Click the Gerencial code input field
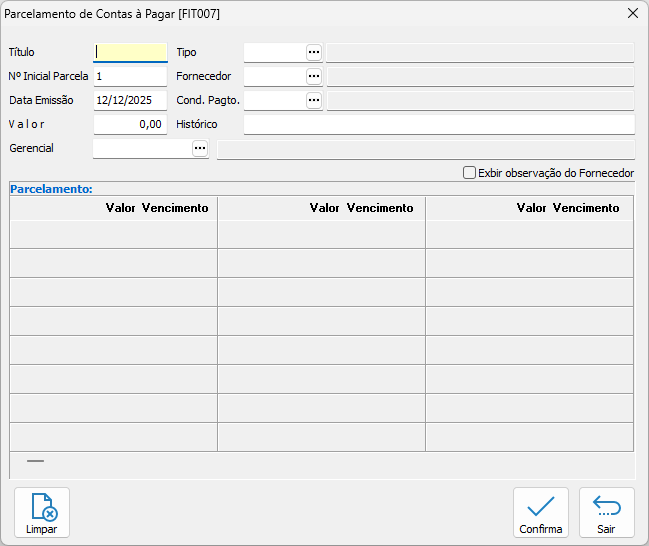 [x=142, y=148]
